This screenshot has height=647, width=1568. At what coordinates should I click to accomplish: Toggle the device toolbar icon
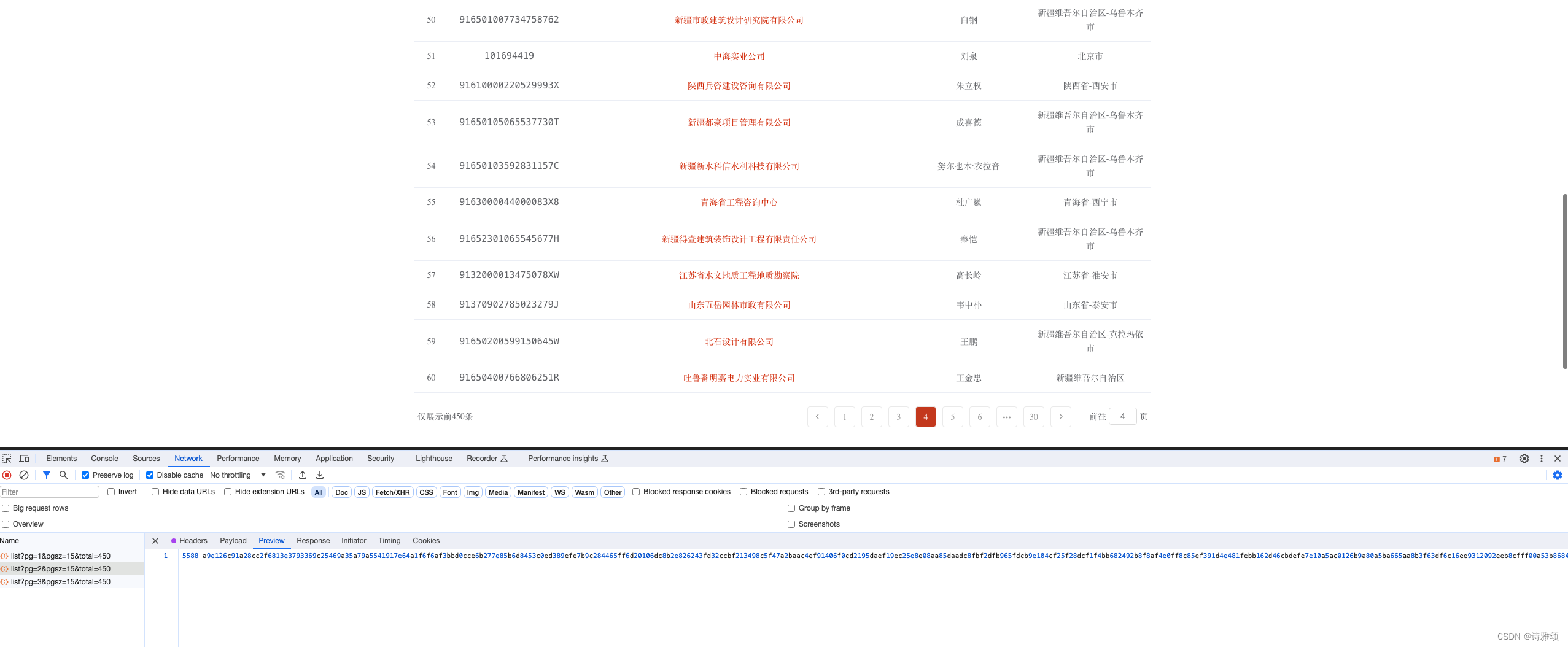pos(25,459)
